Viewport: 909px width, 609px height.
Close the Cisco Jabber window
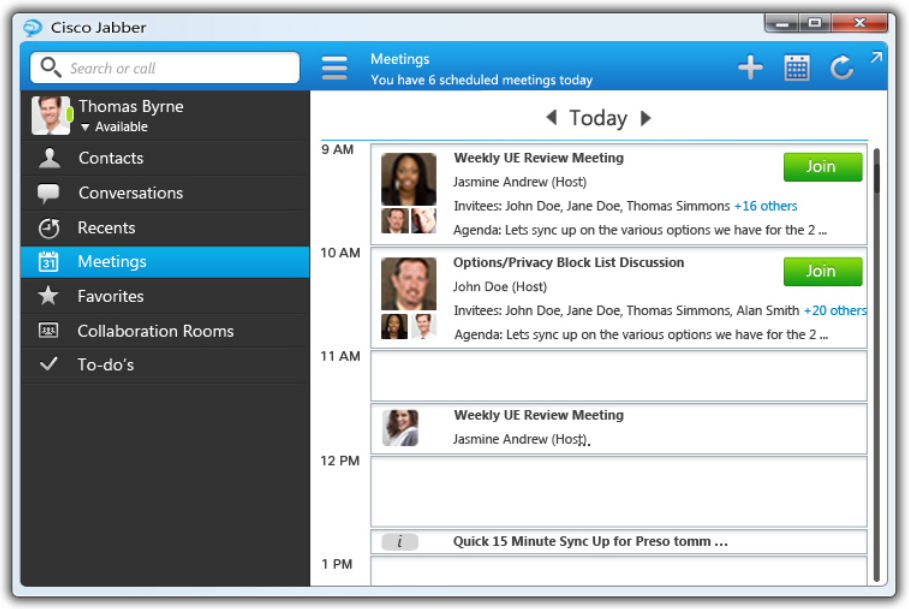(x=859, y=23)
